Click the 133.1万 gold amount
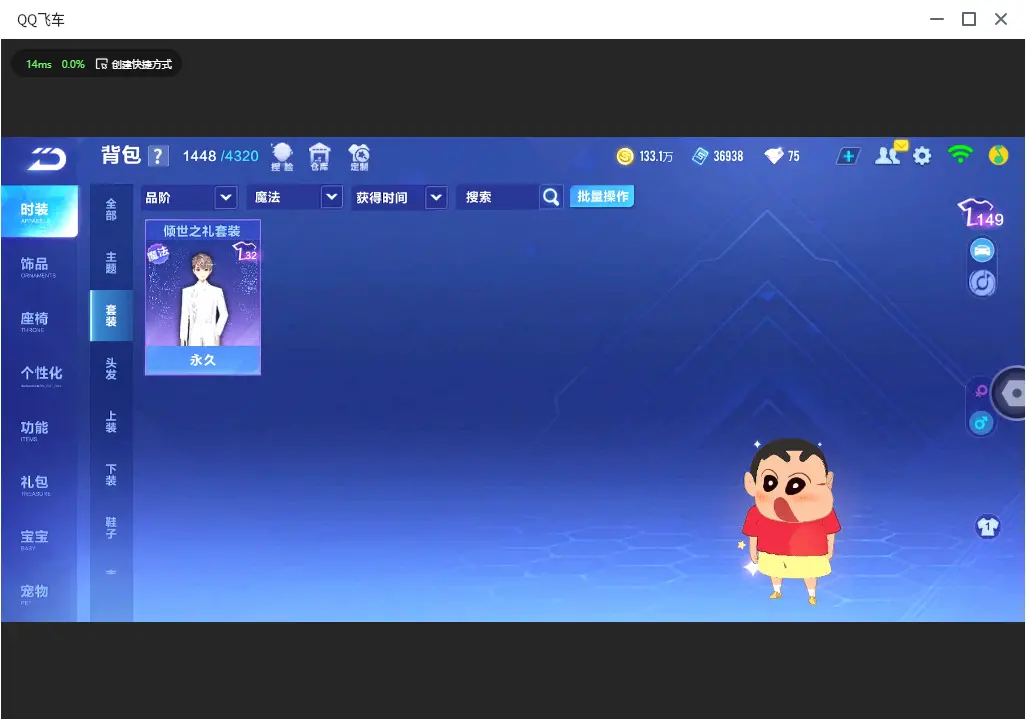The image size is (1026, 720). pos(656,156)
